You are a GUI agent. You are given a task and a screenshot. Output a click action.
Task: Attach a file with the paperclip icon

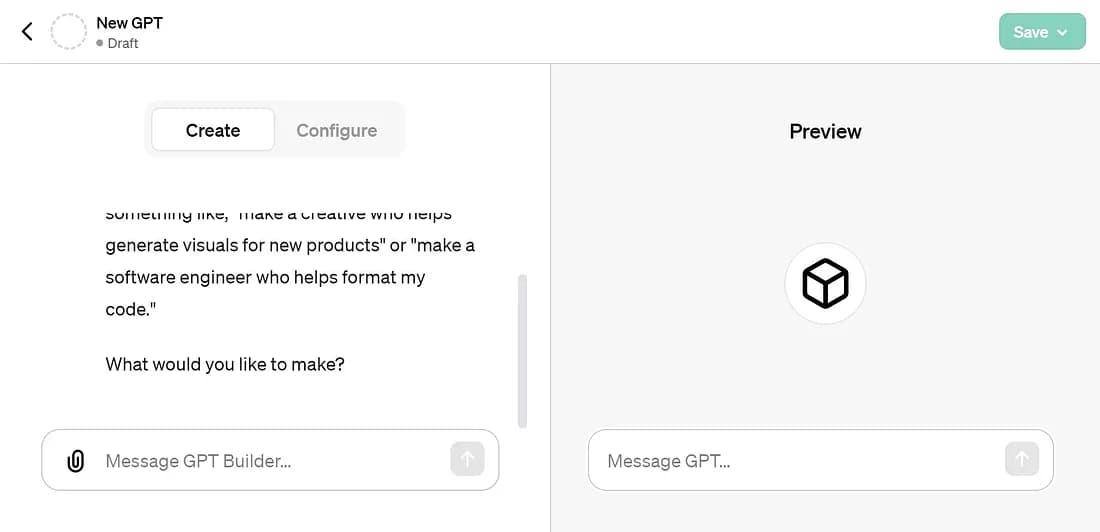(x=75, y=461)
